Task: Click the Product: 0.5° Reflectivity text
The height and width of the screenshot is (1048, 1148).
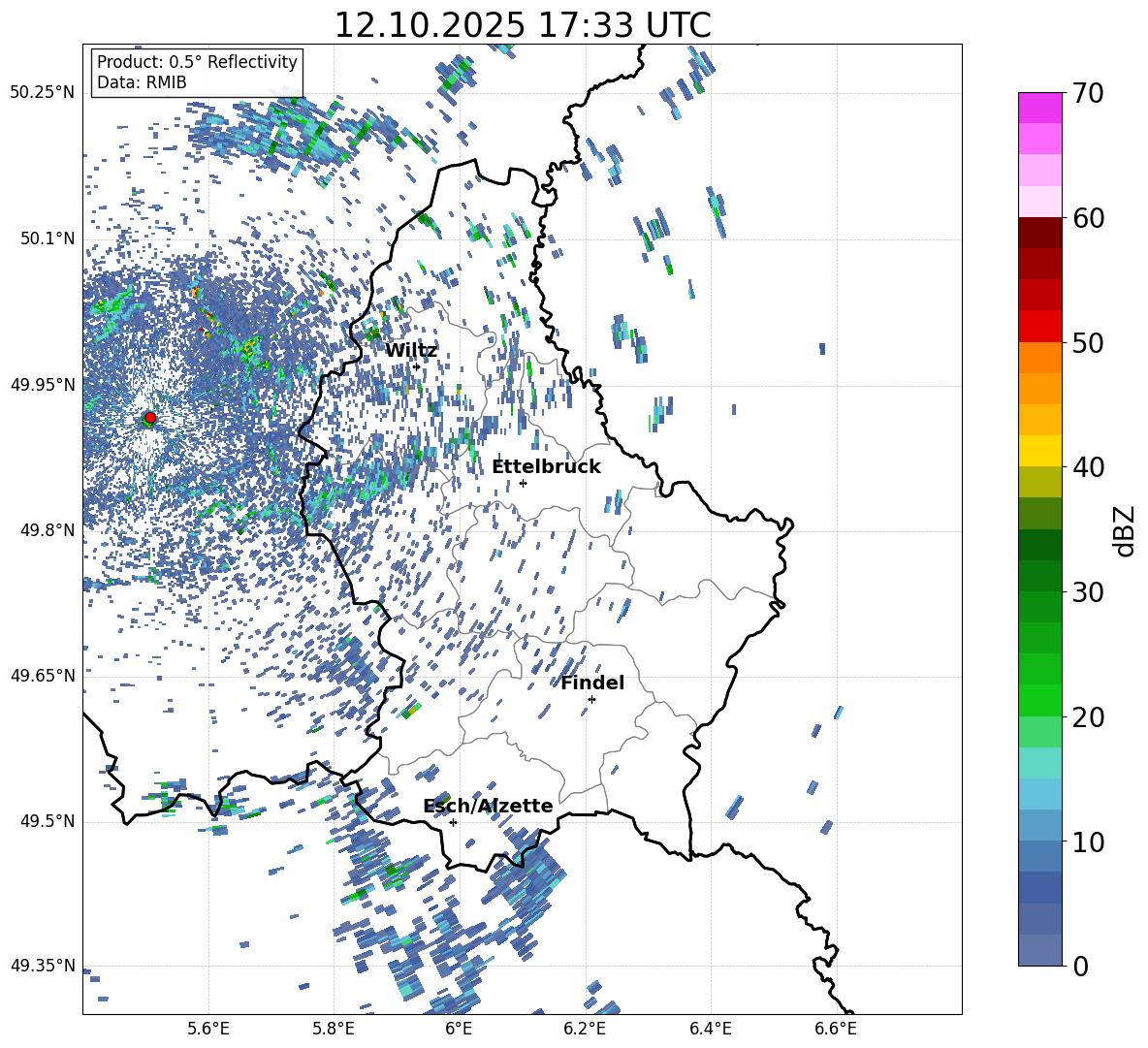Action: 197,62
